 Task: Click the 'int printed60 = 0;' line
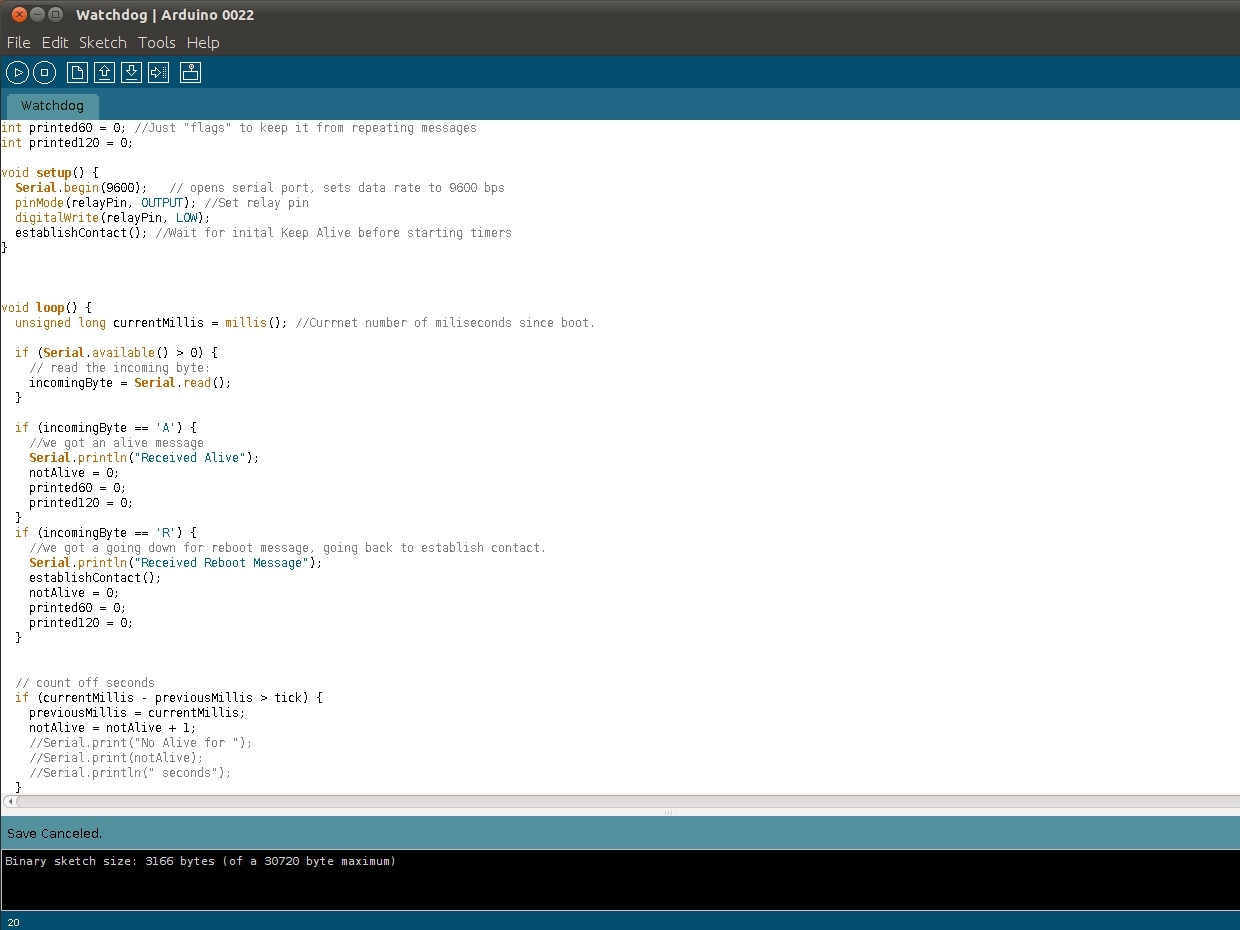(239, 128)
